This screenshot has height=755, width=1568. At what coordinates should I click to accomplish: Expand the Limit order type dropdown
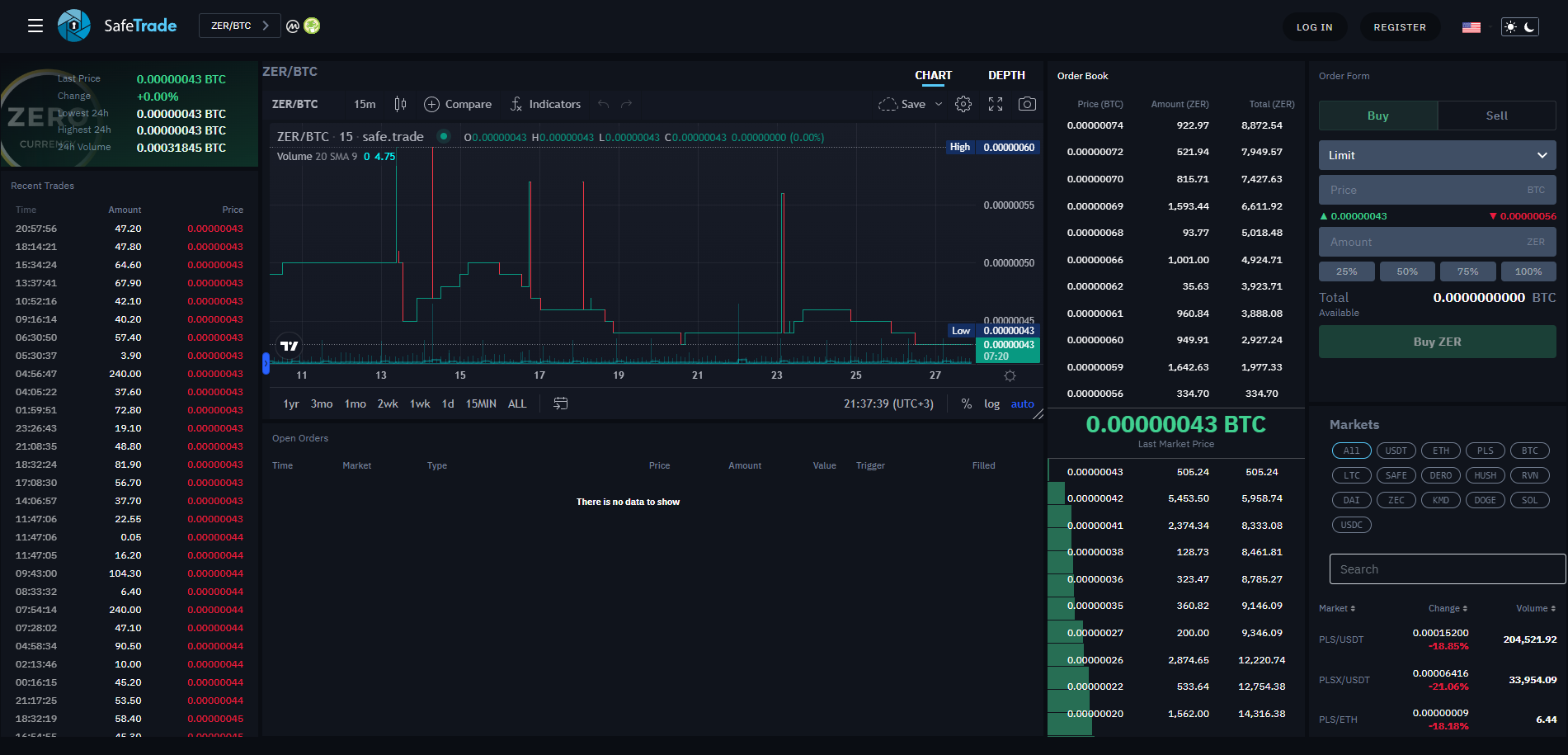coord(1437,155)
